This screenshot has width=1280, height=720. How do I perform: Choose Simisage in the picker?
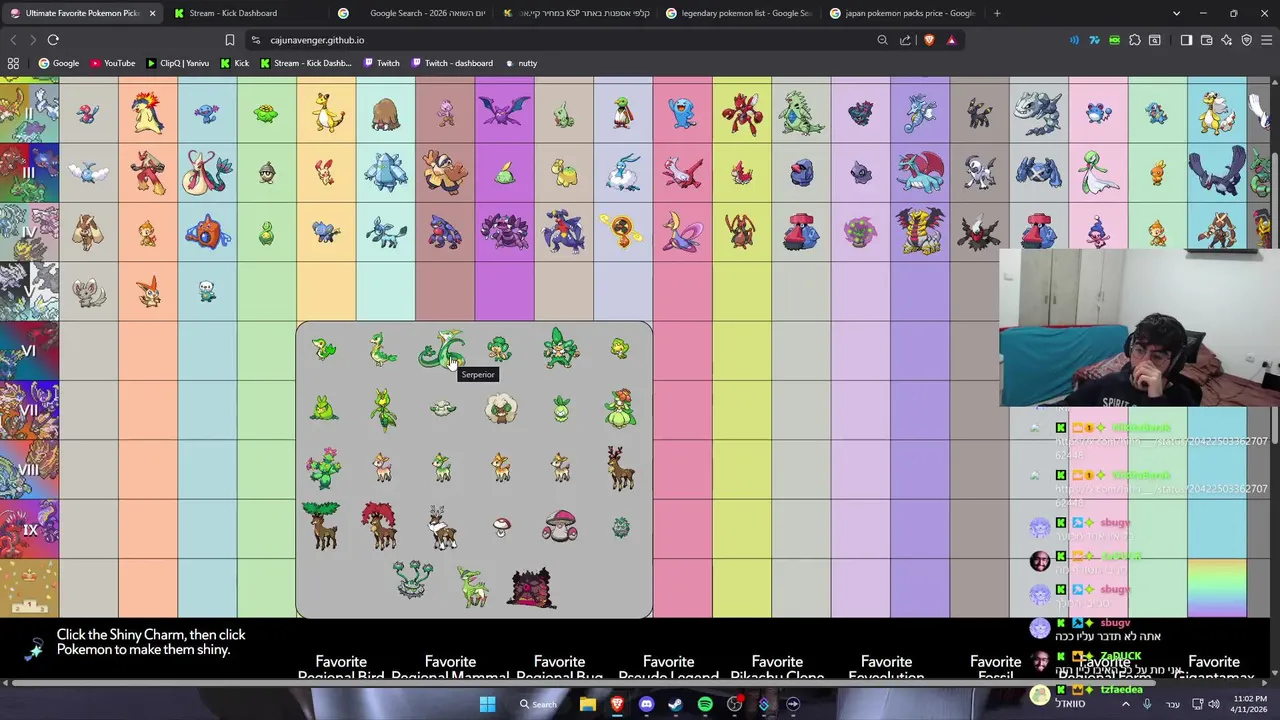pos(560,349)
